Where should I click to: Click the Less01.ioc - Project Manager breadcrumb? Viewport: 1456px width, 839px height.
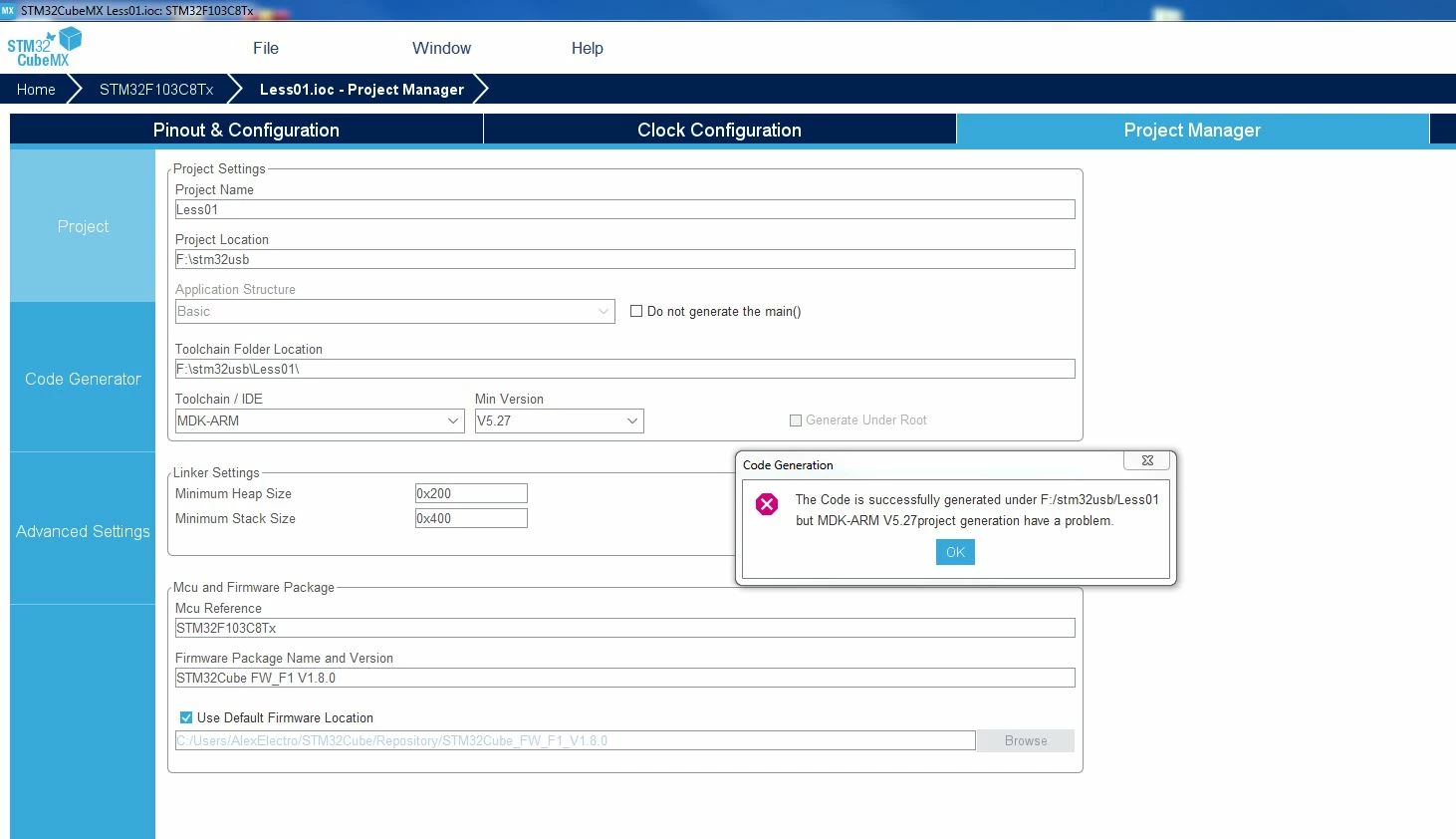point(362,89)
